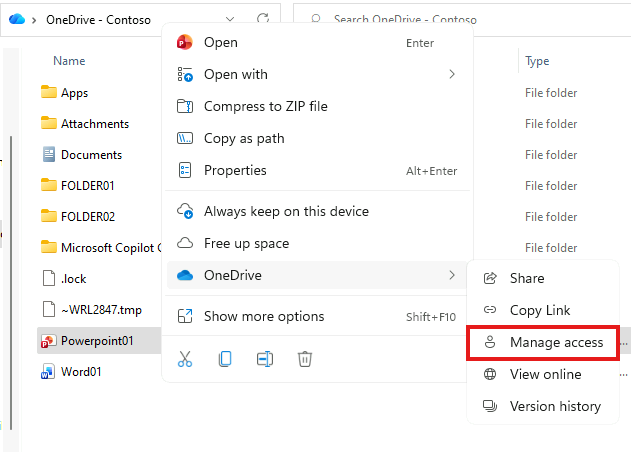Image resolution: width=631 pixels, height=452 pixels.
Task: Sort by the Name column header
Action: coord(69,61)
